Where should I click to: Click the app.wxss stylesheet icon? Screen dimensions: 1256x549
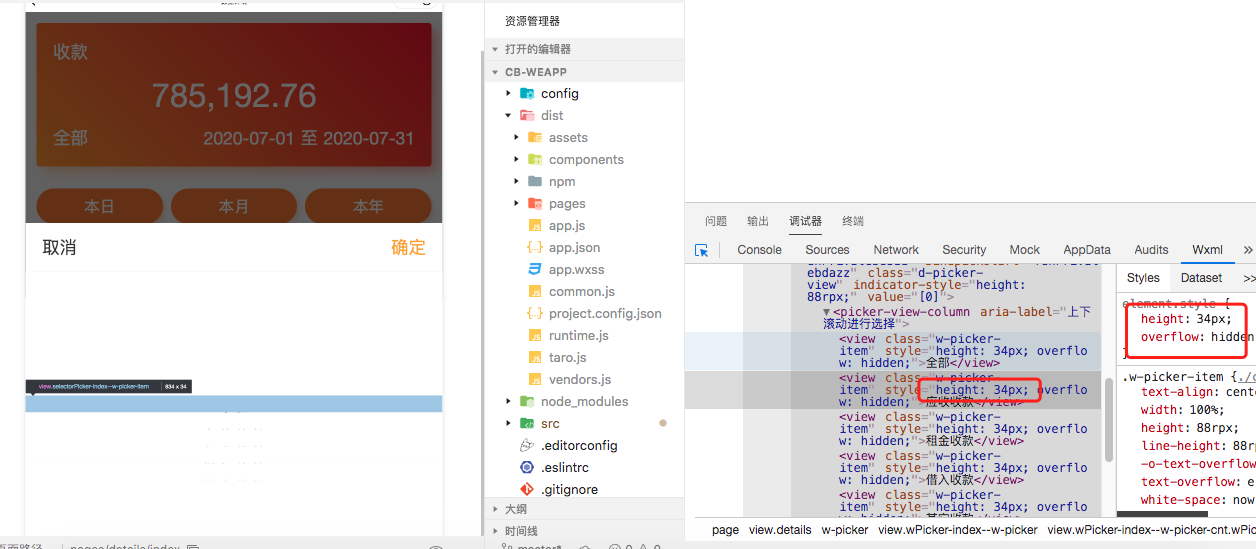tap(535, 269)
